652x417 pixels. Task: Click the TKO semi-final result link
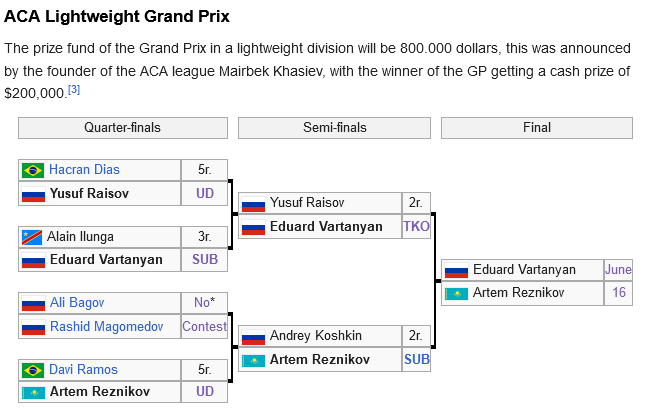(416, 226)
